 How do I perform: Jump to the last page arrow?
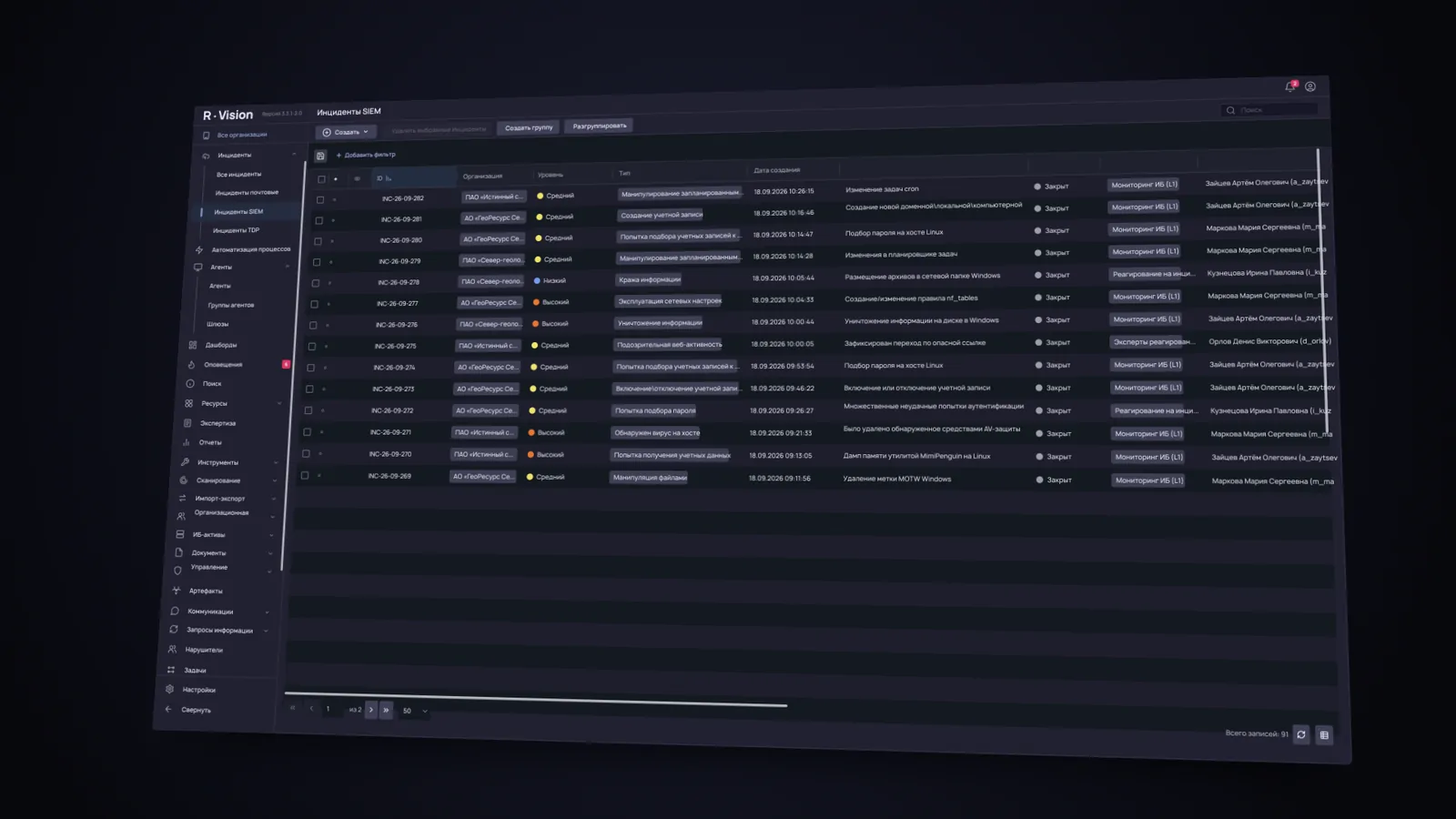coord(386,710)
